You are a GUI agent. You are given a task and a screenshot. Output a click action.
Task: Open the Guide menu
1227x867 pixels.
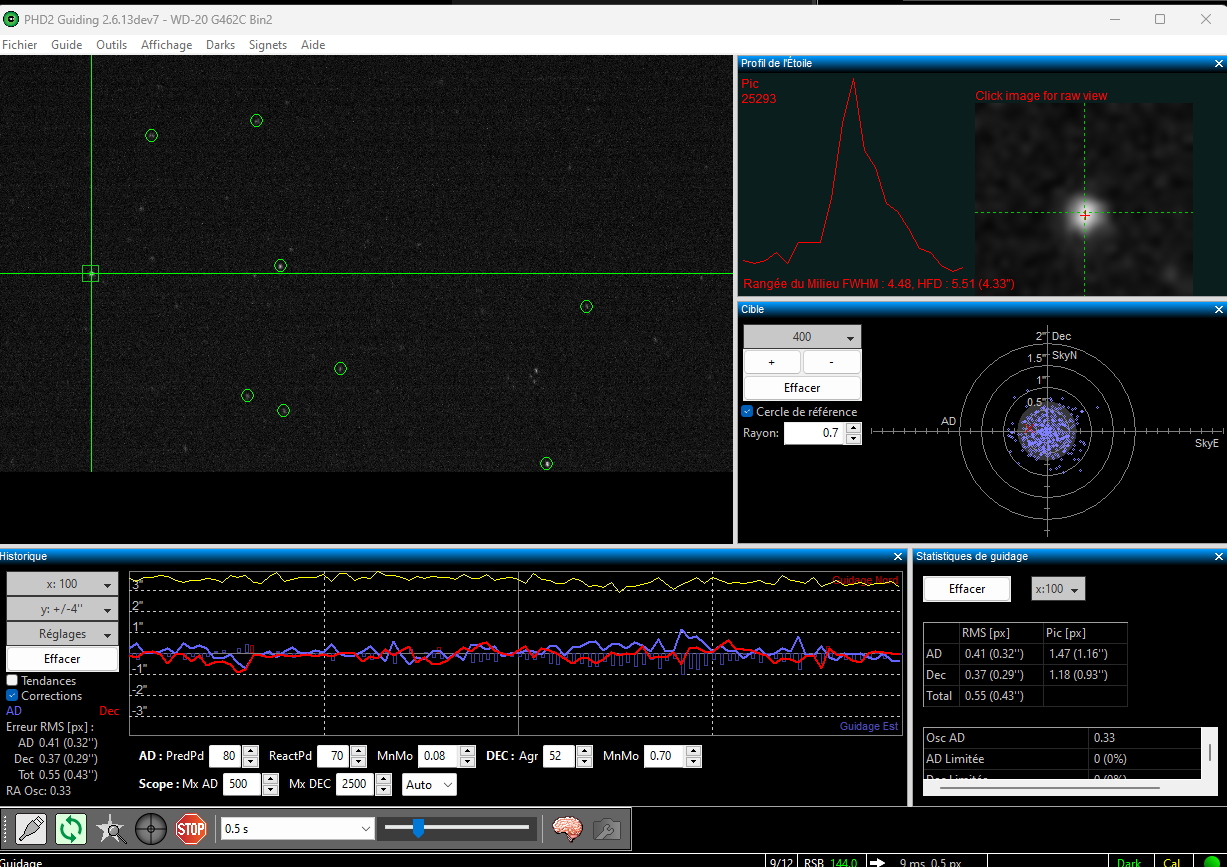67,45
